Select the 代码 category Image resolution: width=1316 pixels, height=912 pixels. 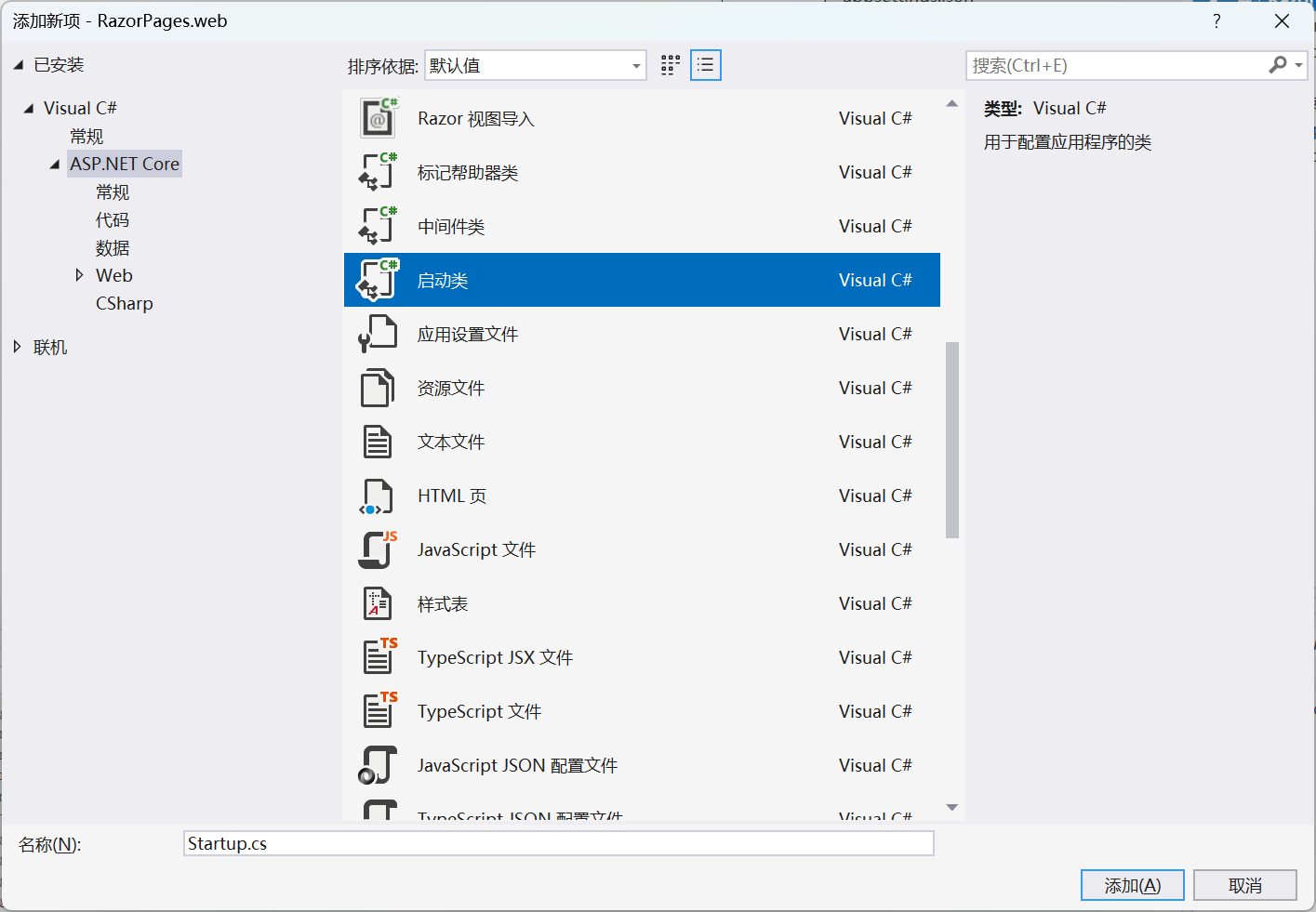tap(113, 220)
